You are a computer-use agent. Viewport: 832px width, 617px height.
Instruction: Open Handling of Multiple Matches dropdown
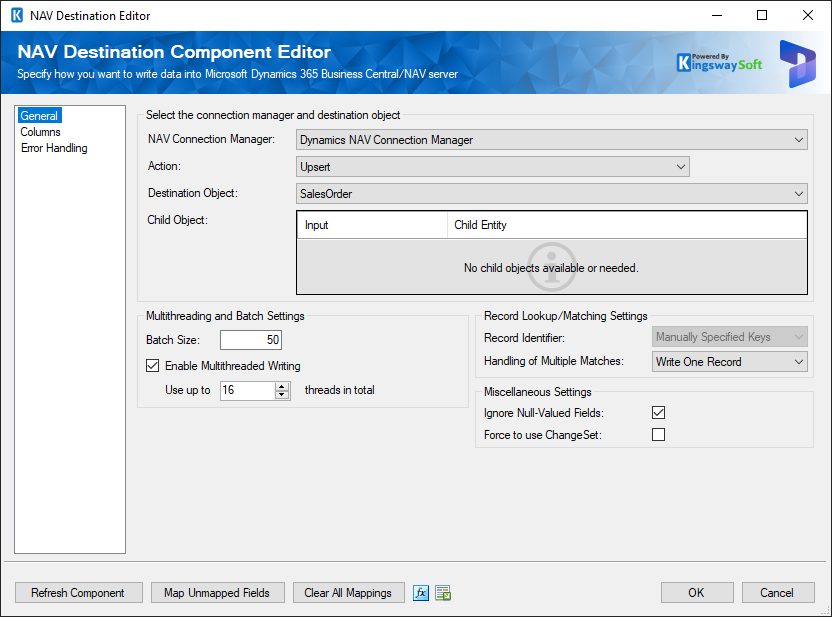[x=730, y=362]
